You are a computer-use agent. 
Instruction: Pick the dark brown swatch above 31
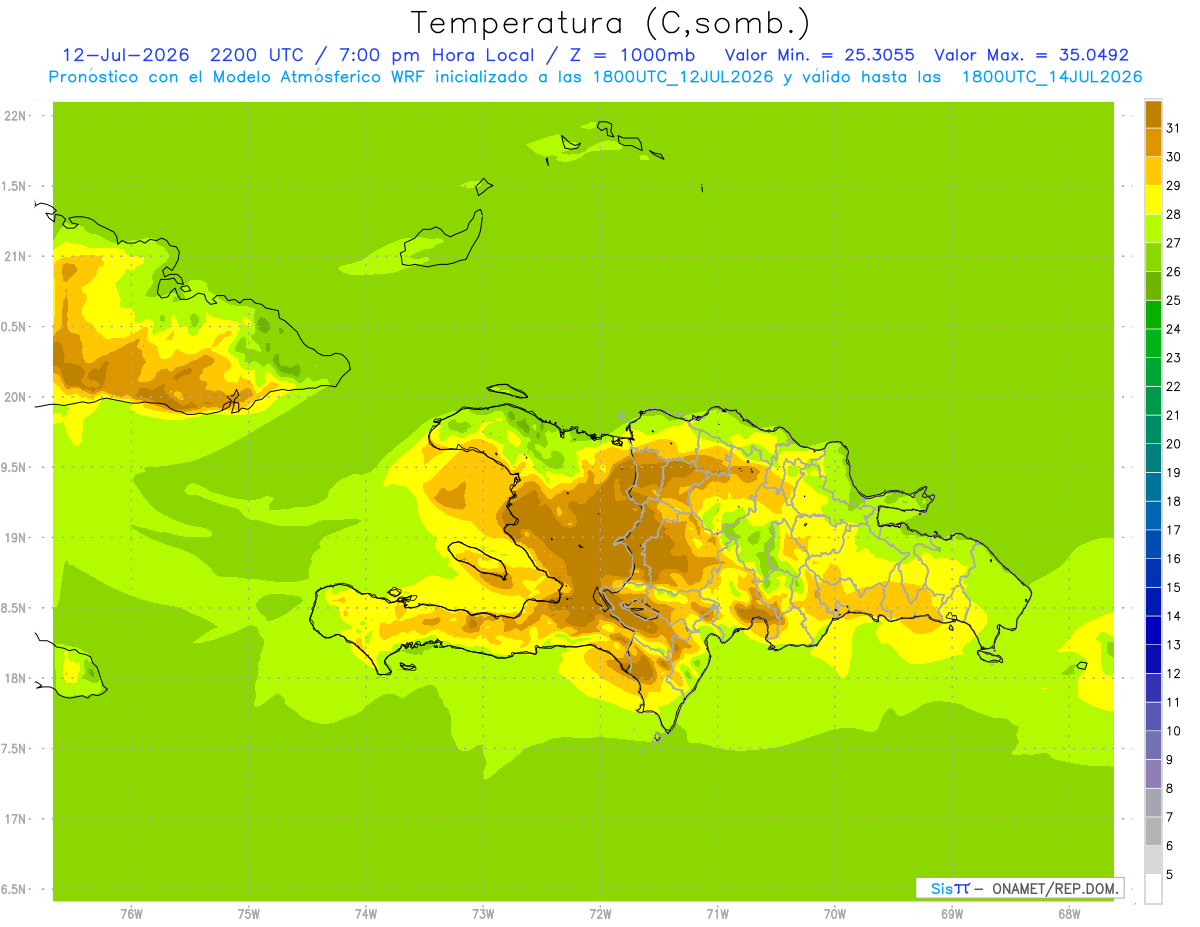point(1153,113)
